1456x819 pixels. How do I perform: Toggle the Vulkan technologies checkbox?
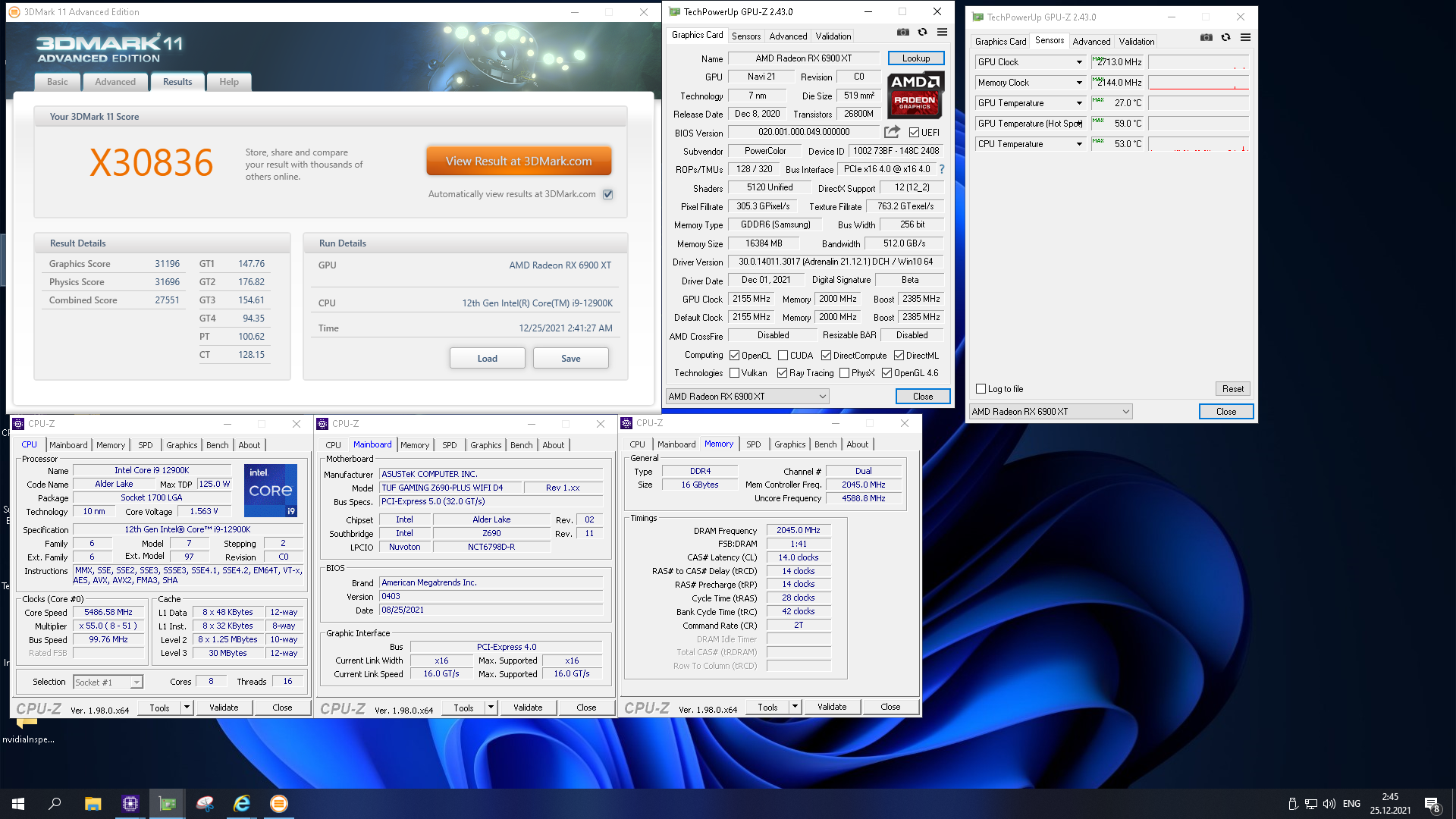[734, 373]
